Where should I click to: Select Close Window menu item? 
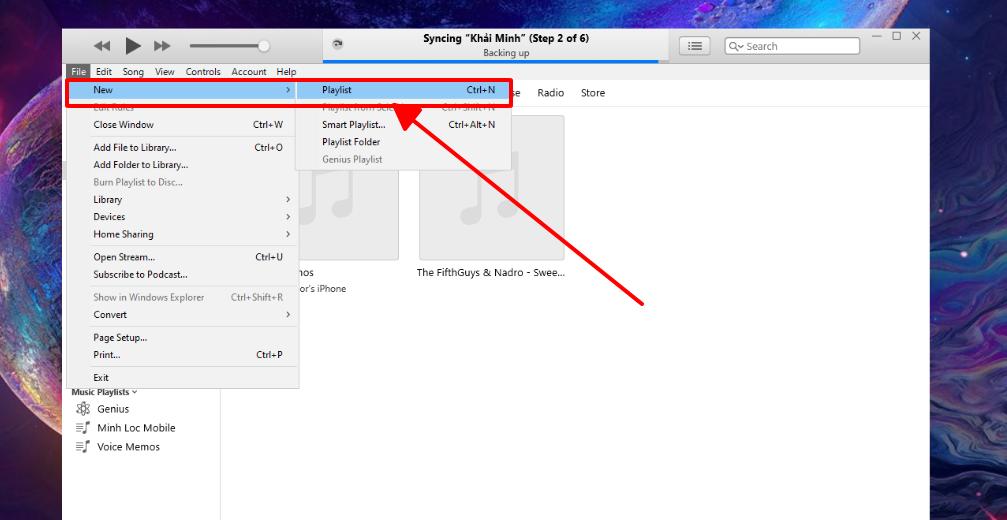(182, 125)
